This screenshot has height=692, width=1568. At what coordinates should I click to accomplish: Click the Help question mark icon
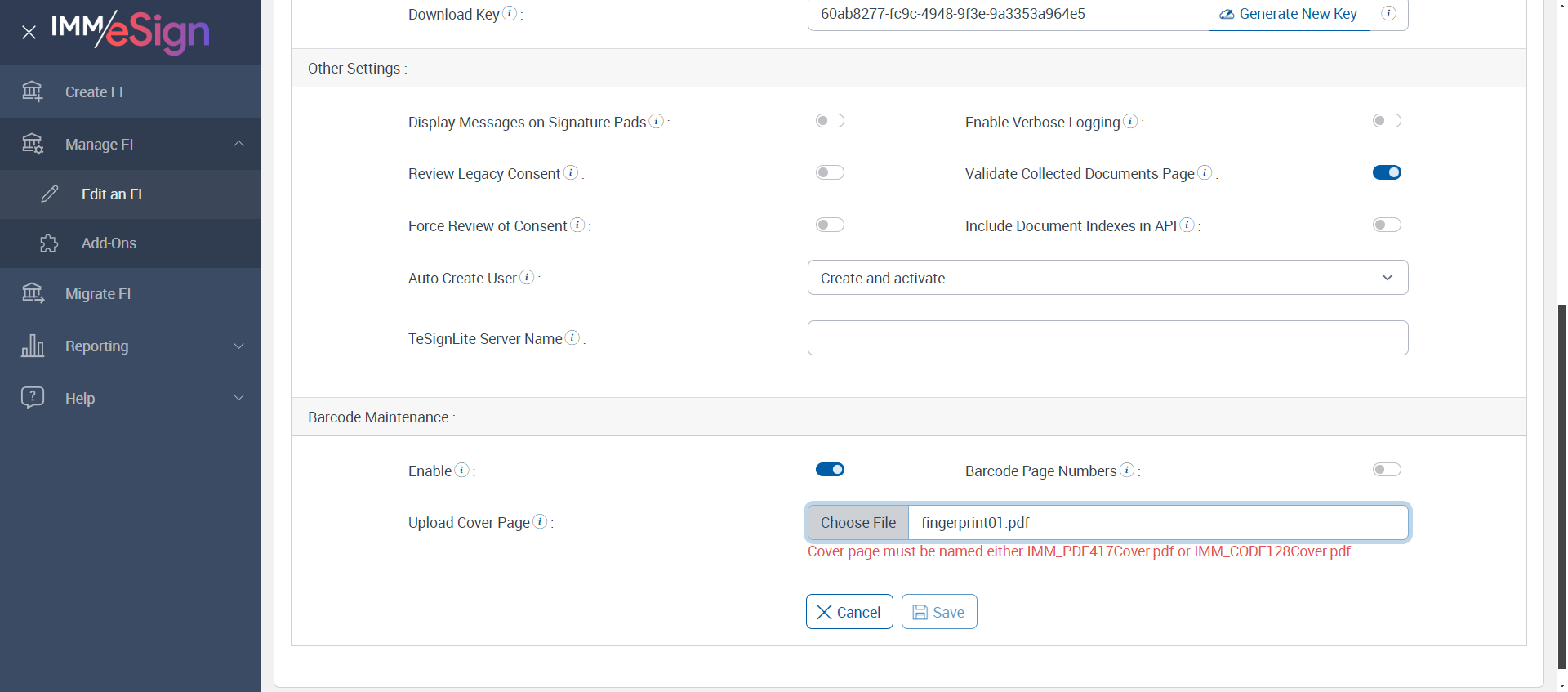(x=33, y=398)
